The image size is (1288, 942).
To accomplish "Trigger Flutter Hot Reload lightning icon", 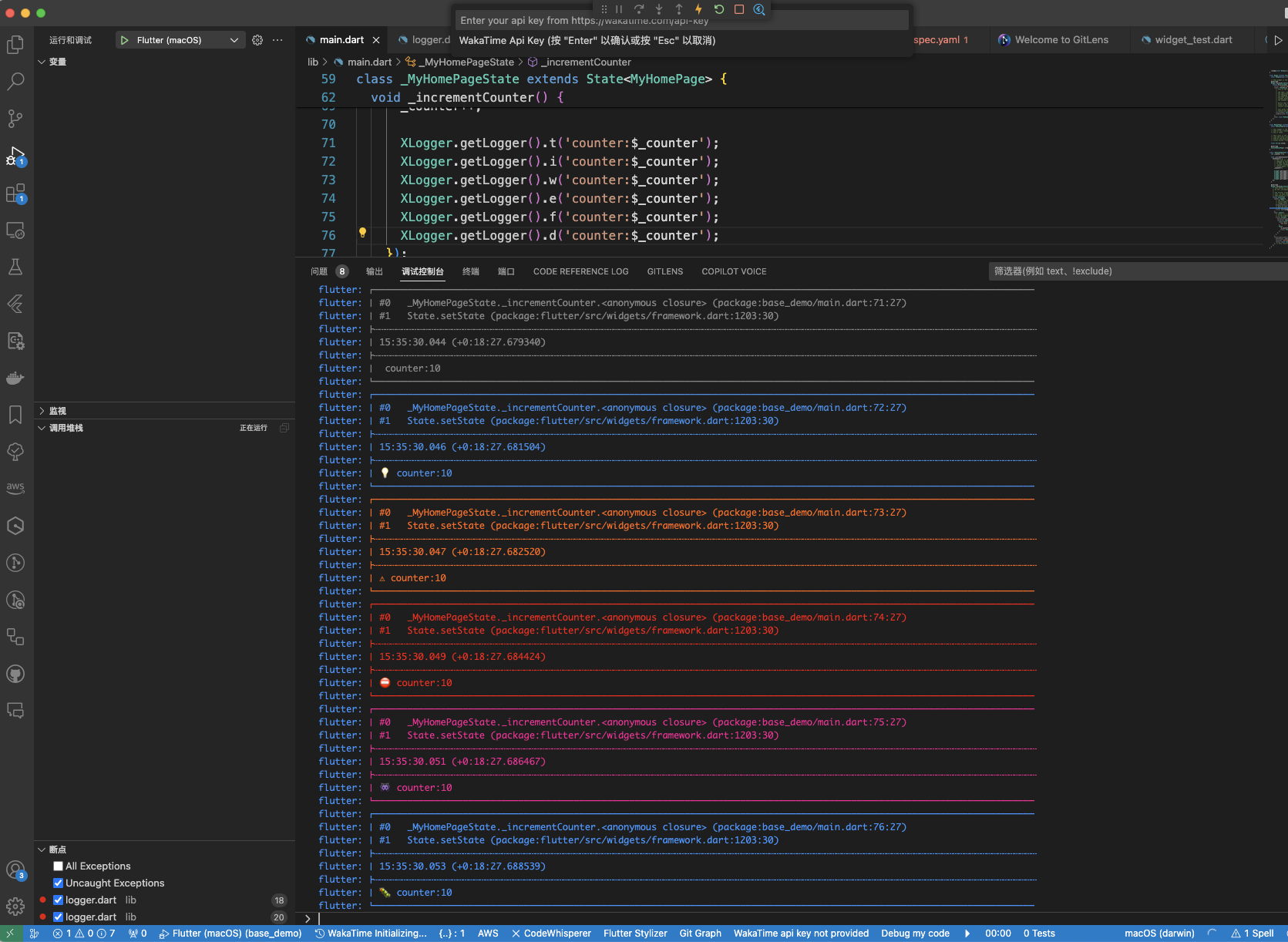I will pos(699,9).
